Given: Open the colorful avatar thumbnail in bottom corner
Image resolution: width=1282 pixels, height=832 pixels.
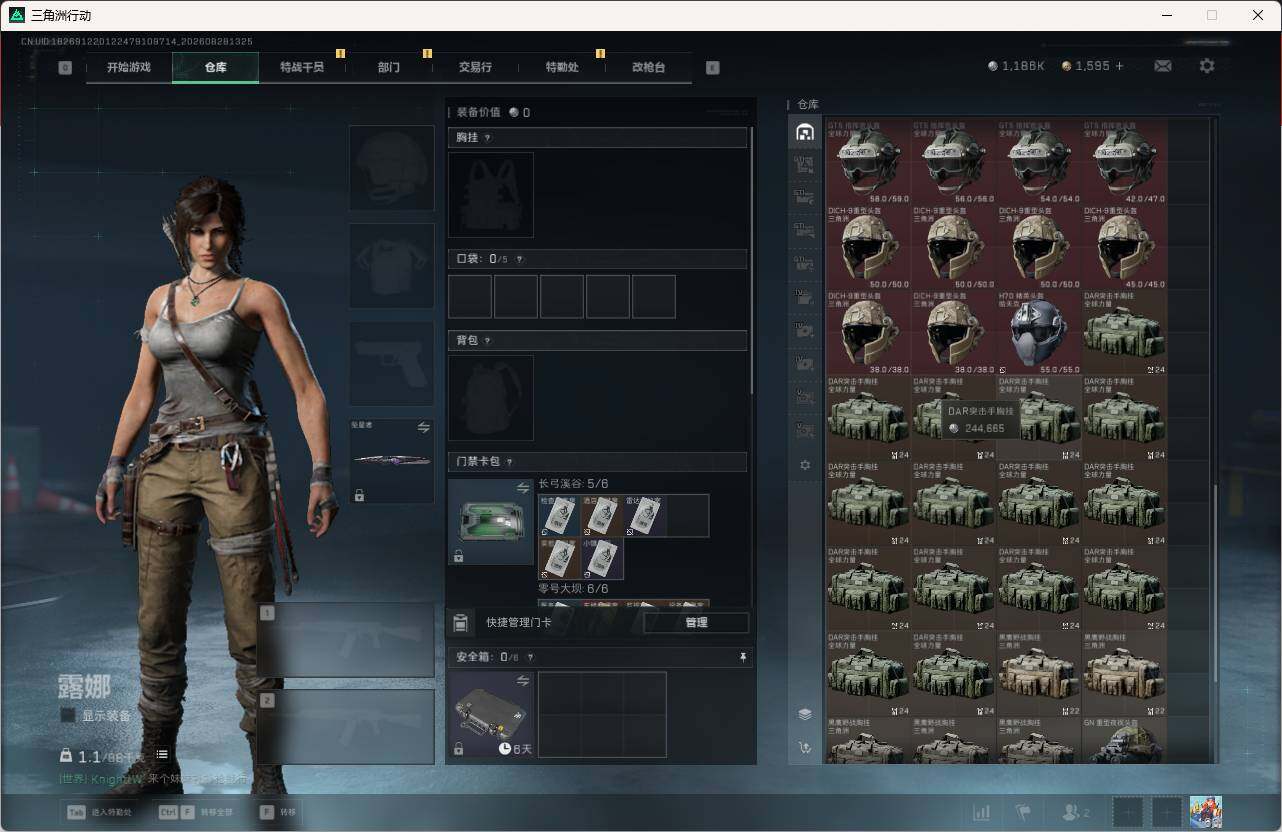Looking at the screenshot, I should click(1206, 811).
